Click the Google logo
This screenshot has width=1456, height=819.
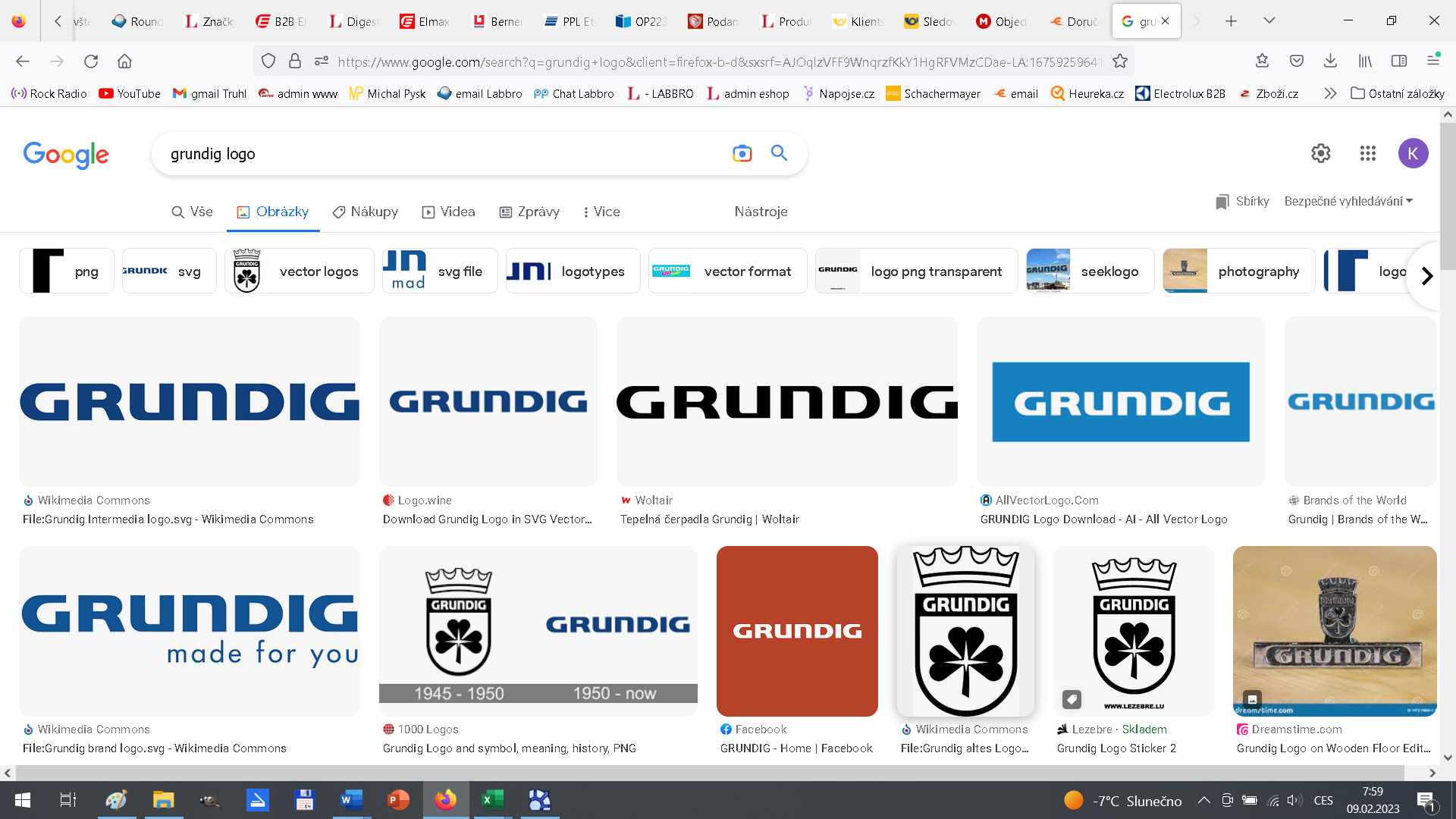[66, 155]
